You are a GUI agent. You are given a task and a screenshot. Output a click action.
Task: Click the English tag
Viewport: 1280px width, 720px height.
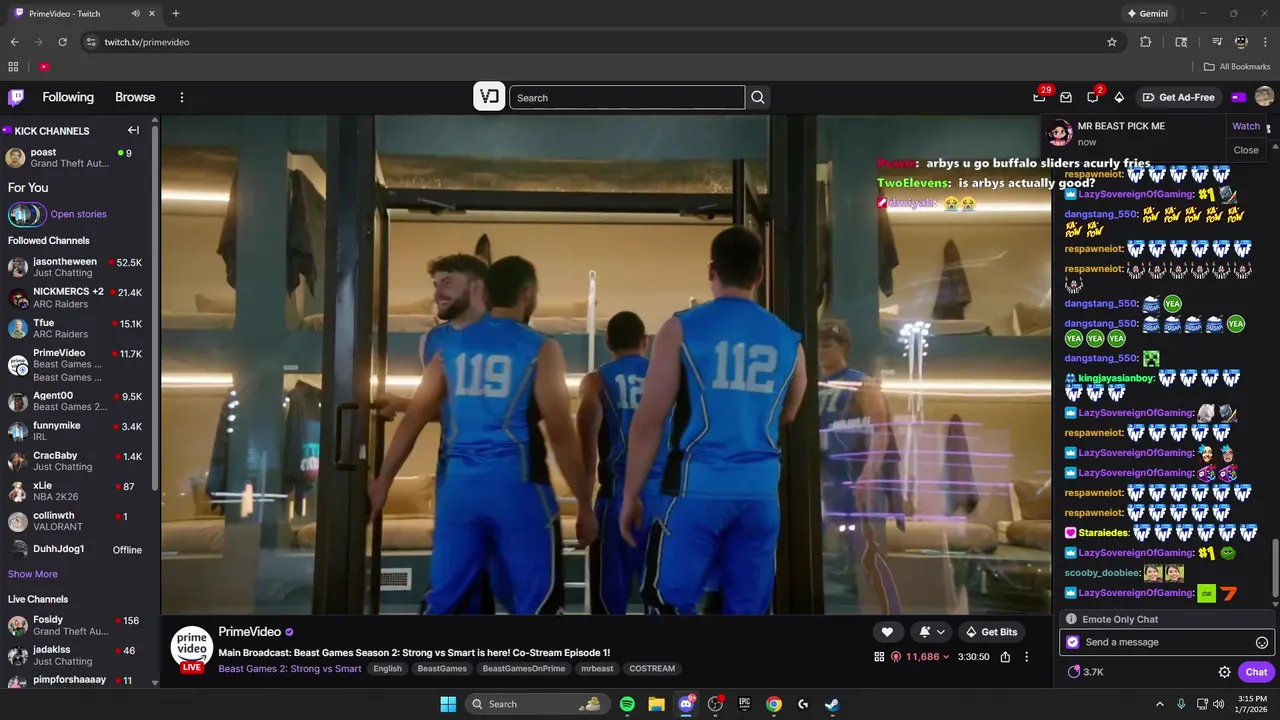pyautogui.click(x=387, y=669)
